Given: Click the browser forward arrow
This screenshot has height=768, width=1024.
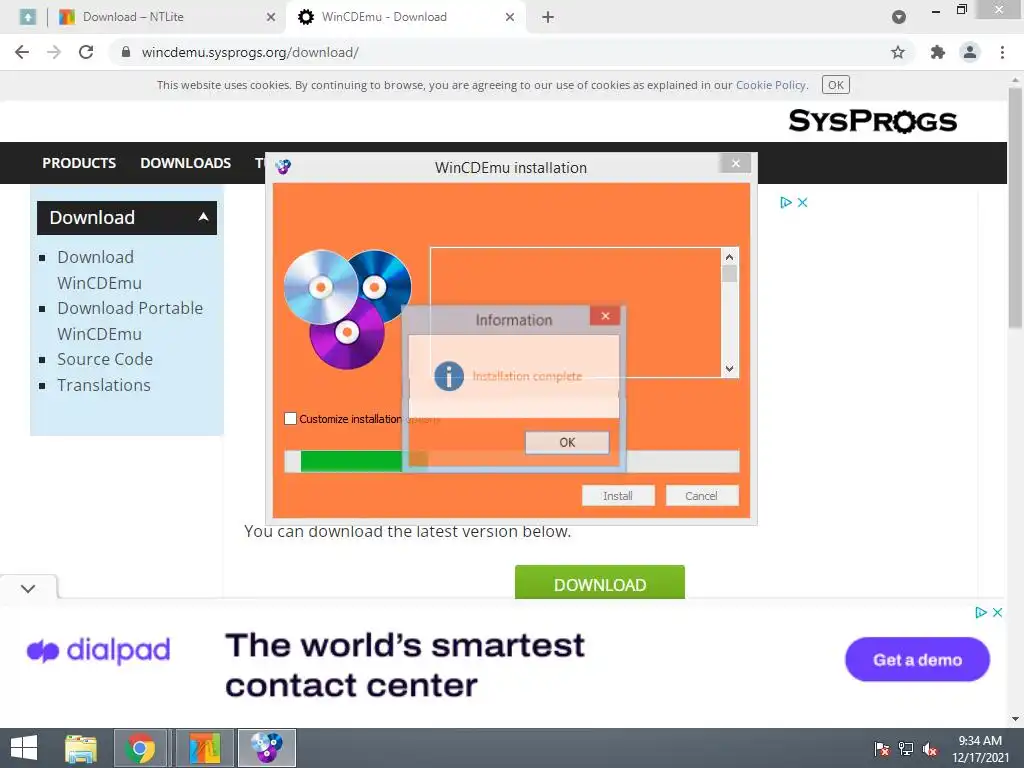Looking at the screenshot, I should point(54,52).
